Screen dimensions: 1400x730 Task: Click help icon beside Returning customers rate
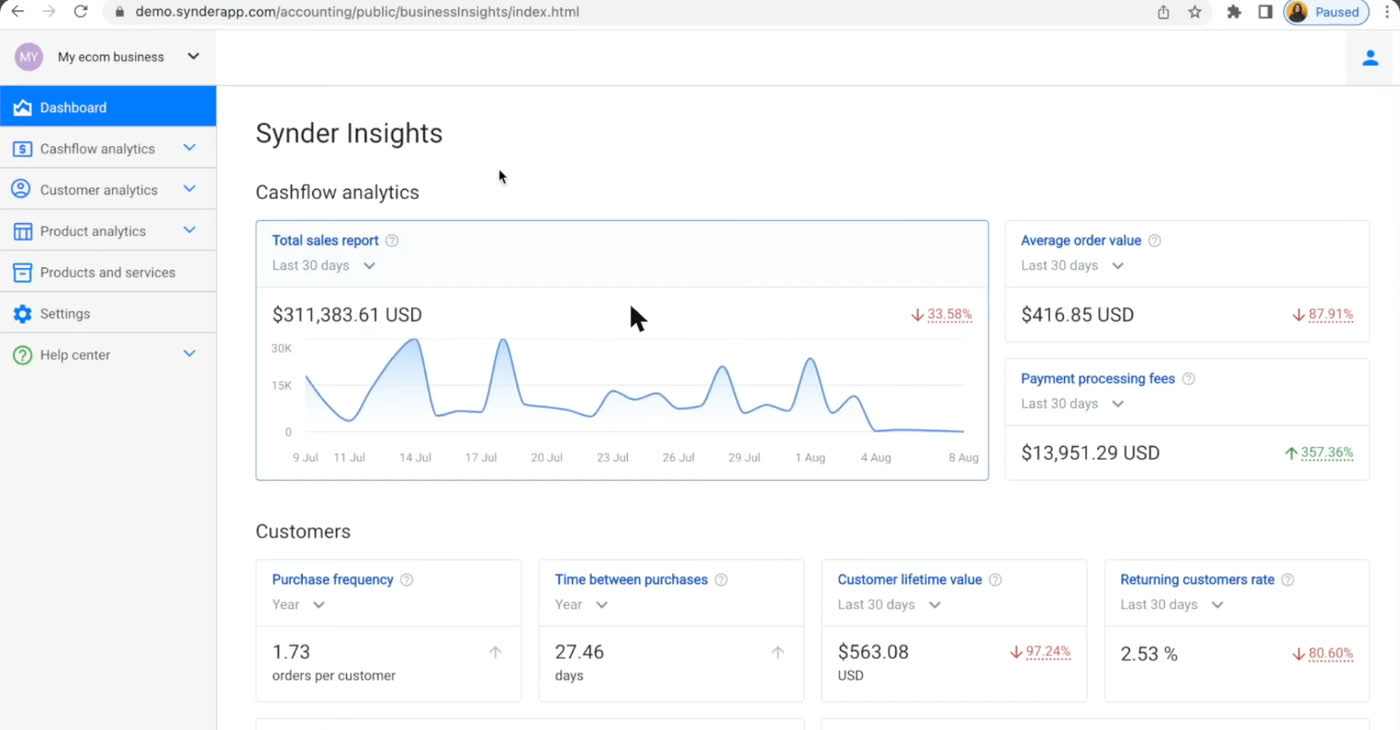(x=1288, y=580)
